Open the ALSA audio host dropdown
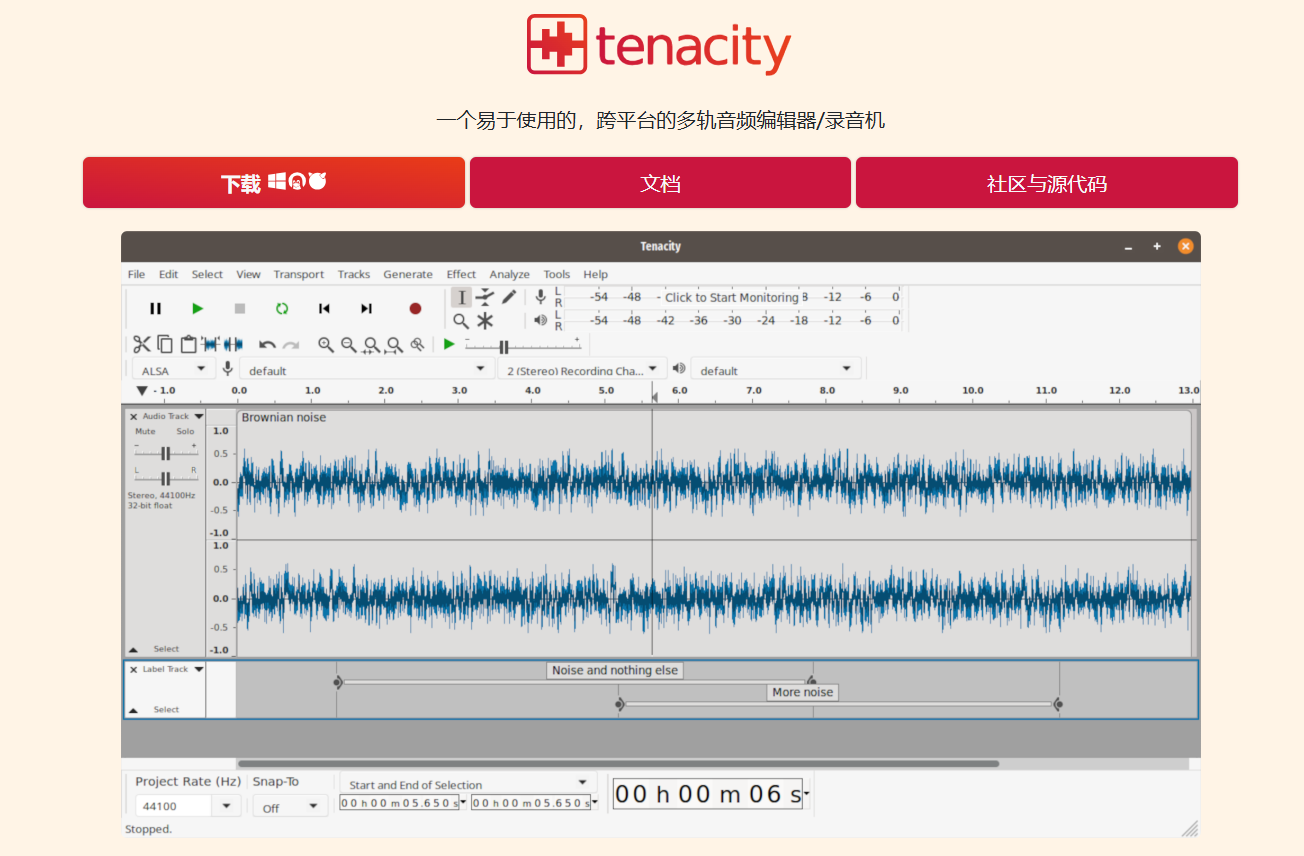Screen dimensions: 1304x856 click(172, 370)
